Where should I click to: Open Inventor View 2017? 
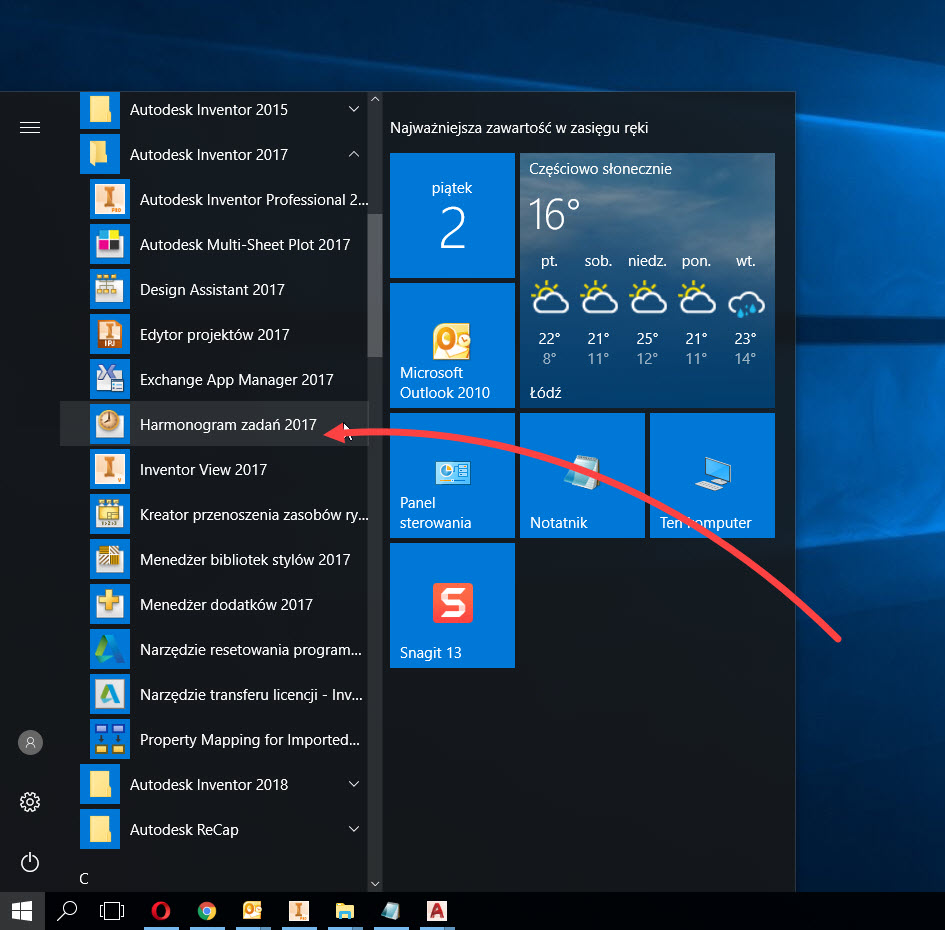click(x=203, y=470)
